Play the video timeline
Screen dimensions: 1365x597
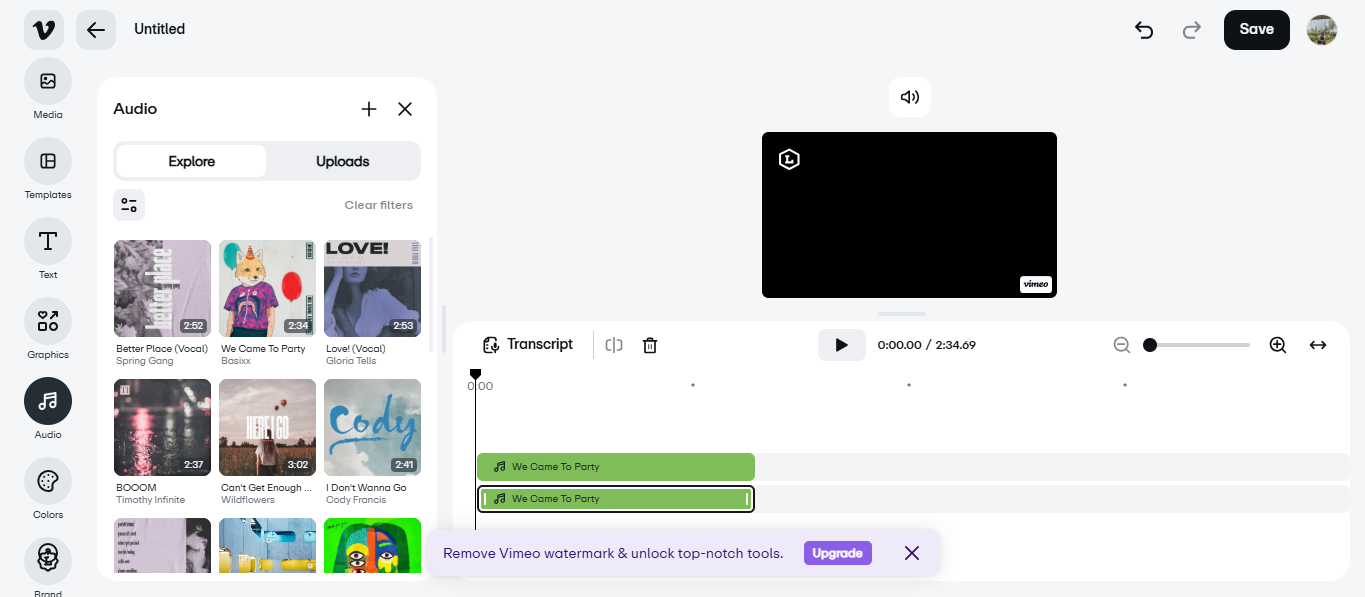pos(842,345)
